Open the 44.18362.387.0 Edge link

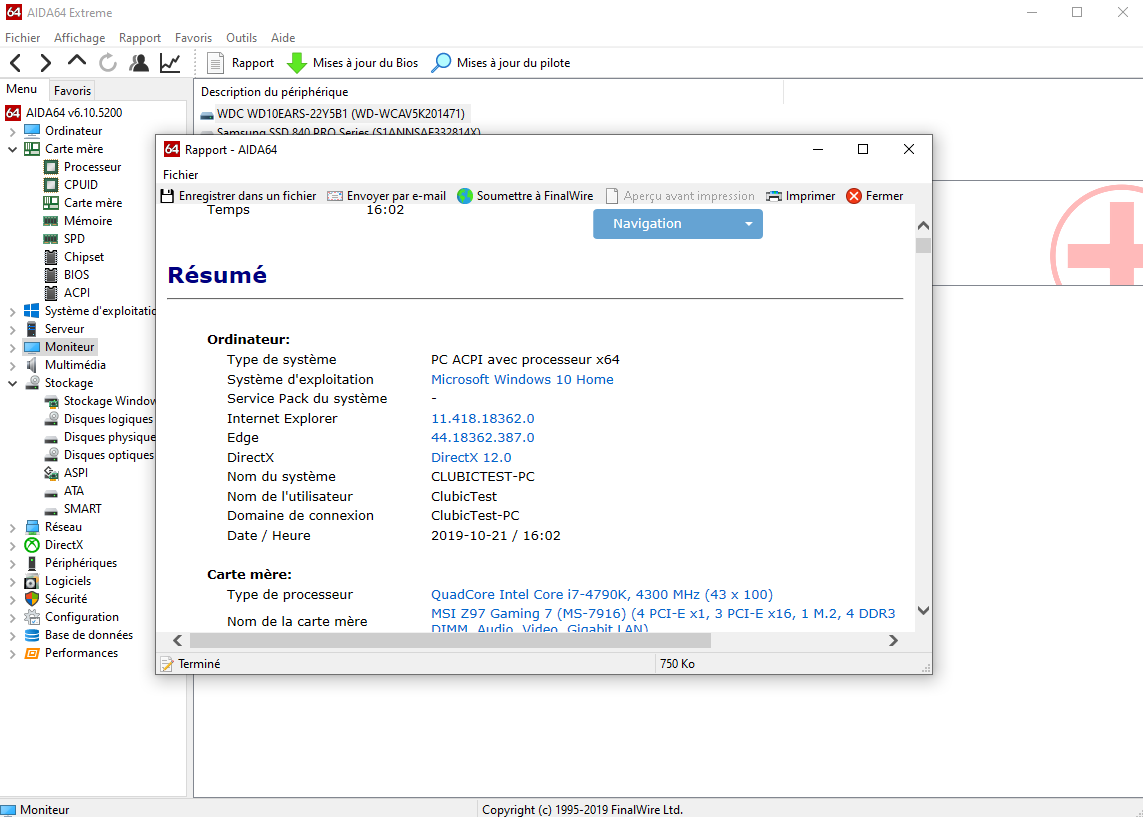pyautogui.click(x=483, y=438)
